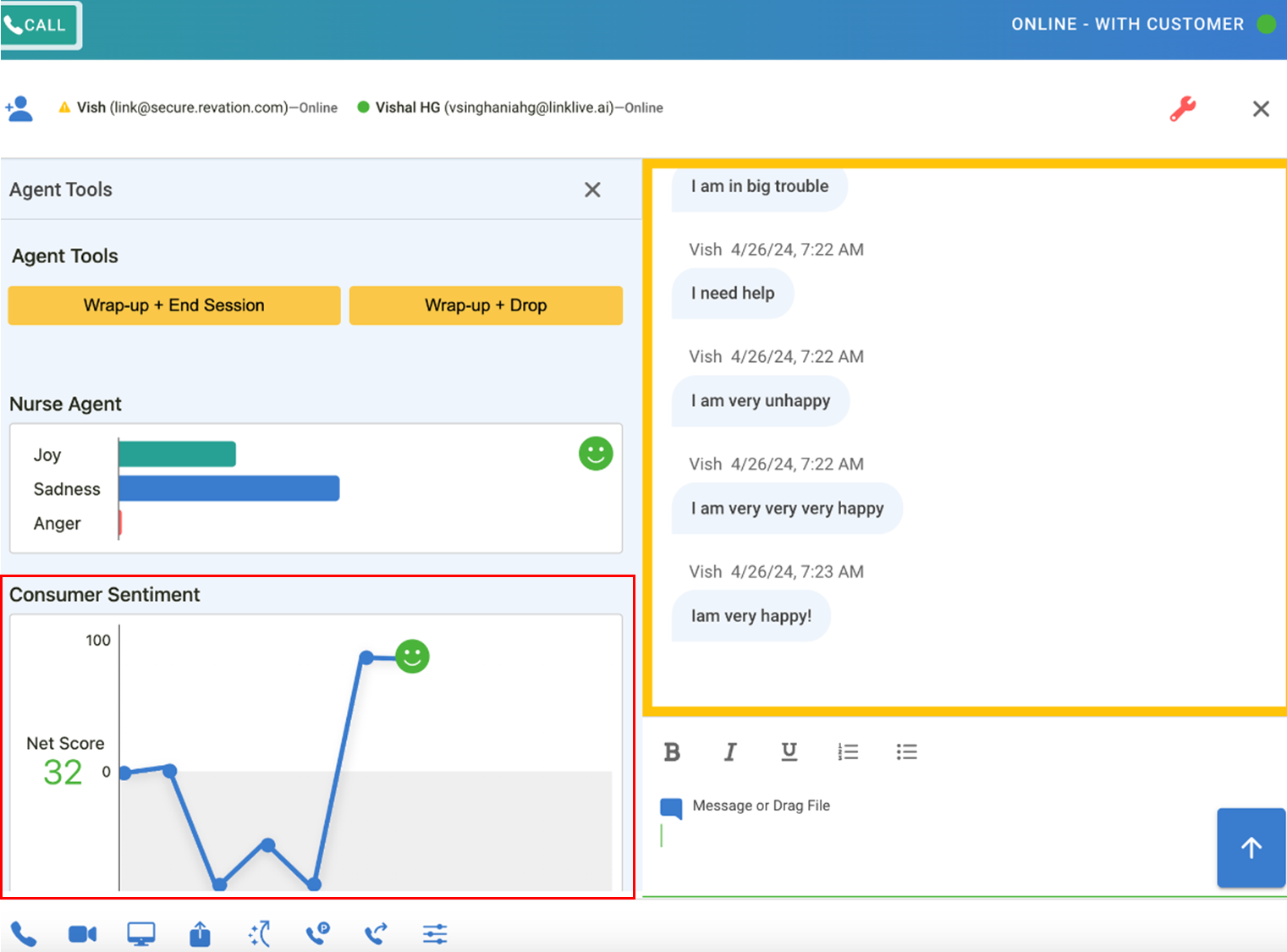The image size is (1287, 952).
Task: Open the settings sliders icon
Action: pyautogui.click(x=435, y=934)
